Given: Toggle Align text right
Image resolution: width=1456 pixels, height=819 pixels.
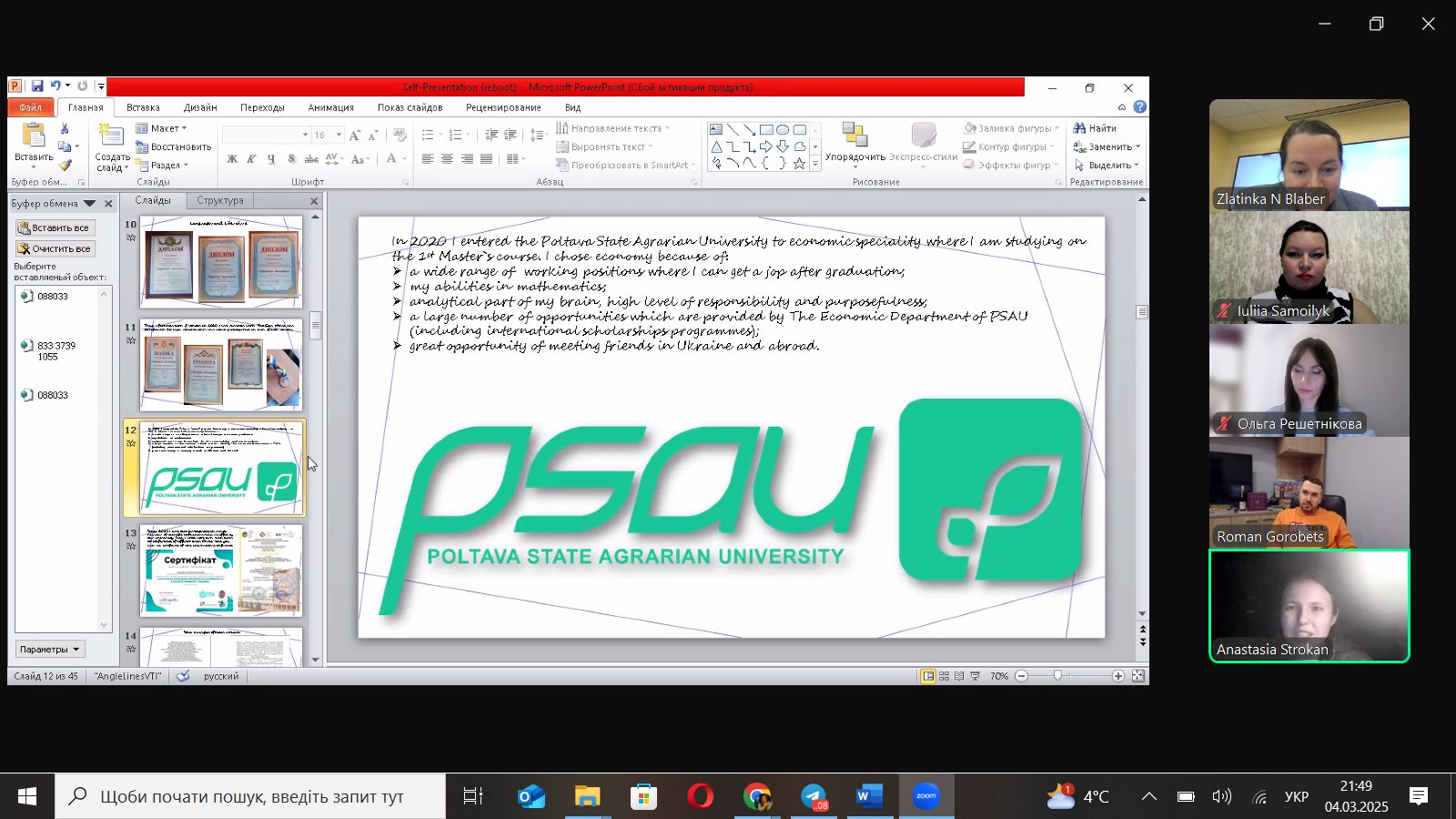Looking at the screenshot, I should point(467,159).
